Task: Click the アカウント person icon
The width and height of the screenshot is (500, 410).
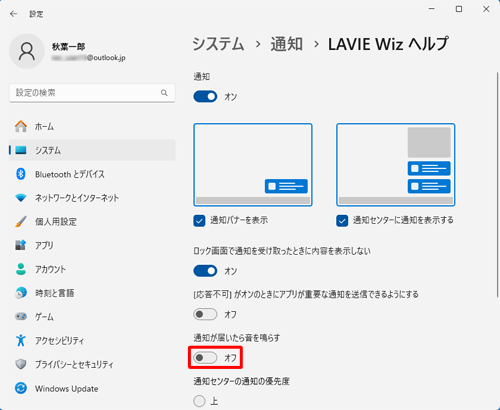Action: pos(21,269)
